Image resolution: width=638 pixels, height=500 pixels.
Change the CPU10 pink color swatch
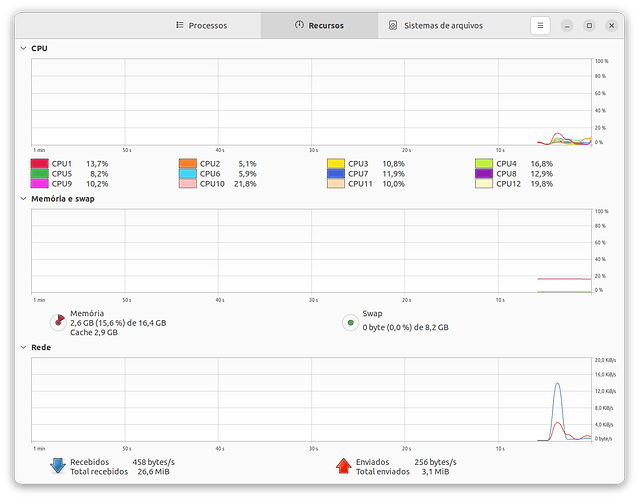(188, 183)
